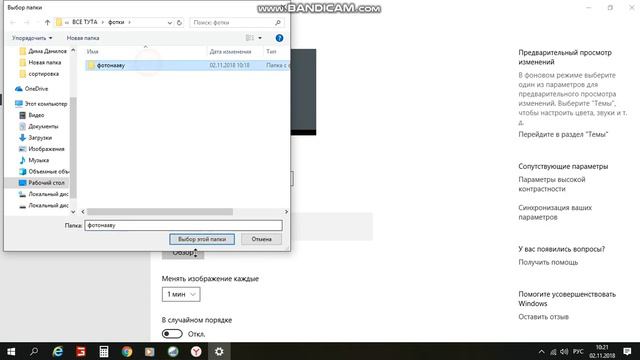This screenshot has width=640, height=360.
Task: Click the red application icon on taskbar
Action: tap(81, 351)
